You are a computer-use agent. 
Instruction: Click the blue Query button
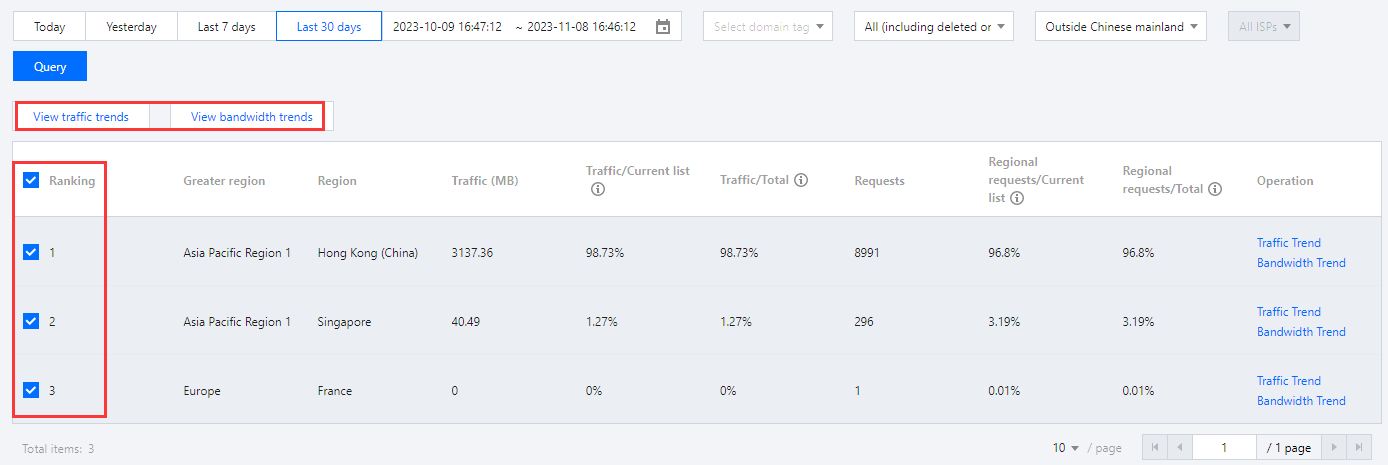click(x=50, y=67)
